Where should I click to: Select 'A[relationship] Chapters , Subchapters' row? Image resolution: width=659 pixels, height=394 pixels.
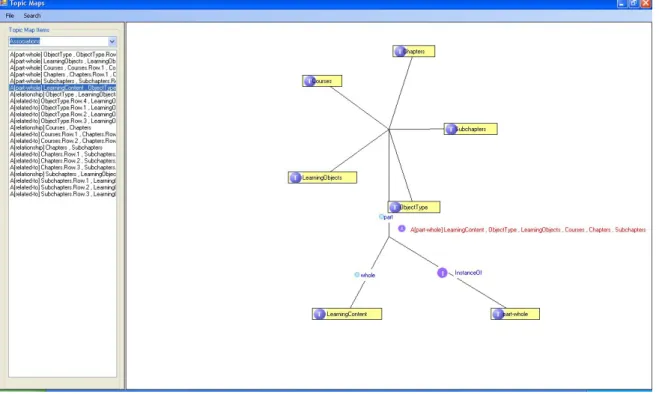coord(63,148)
